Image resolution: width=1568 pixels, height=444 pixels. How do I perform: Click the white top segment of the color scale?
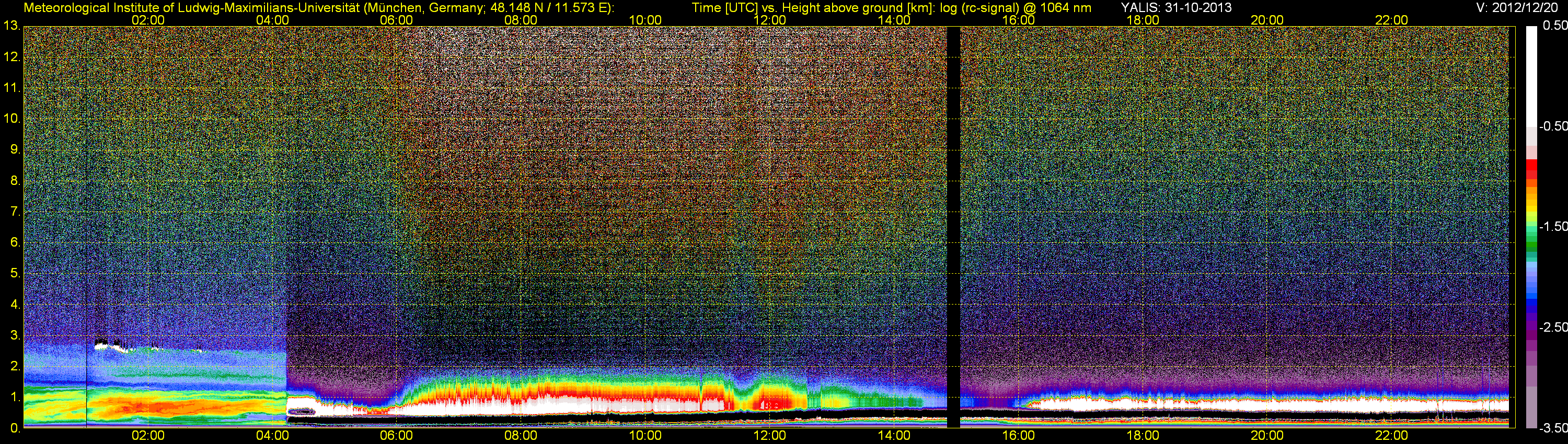[x=1531, y=76]
